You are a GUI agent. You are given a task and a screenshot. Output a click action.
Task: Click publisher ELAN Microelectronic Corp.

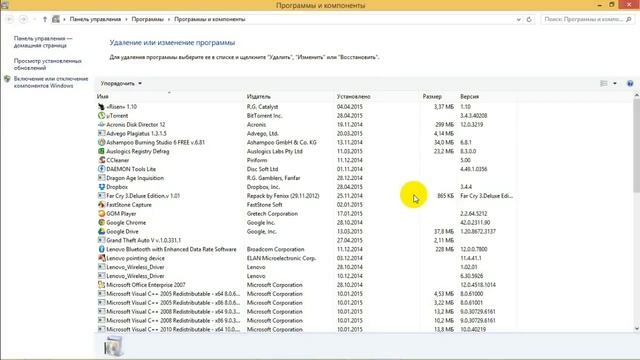(x=281, y=258)
